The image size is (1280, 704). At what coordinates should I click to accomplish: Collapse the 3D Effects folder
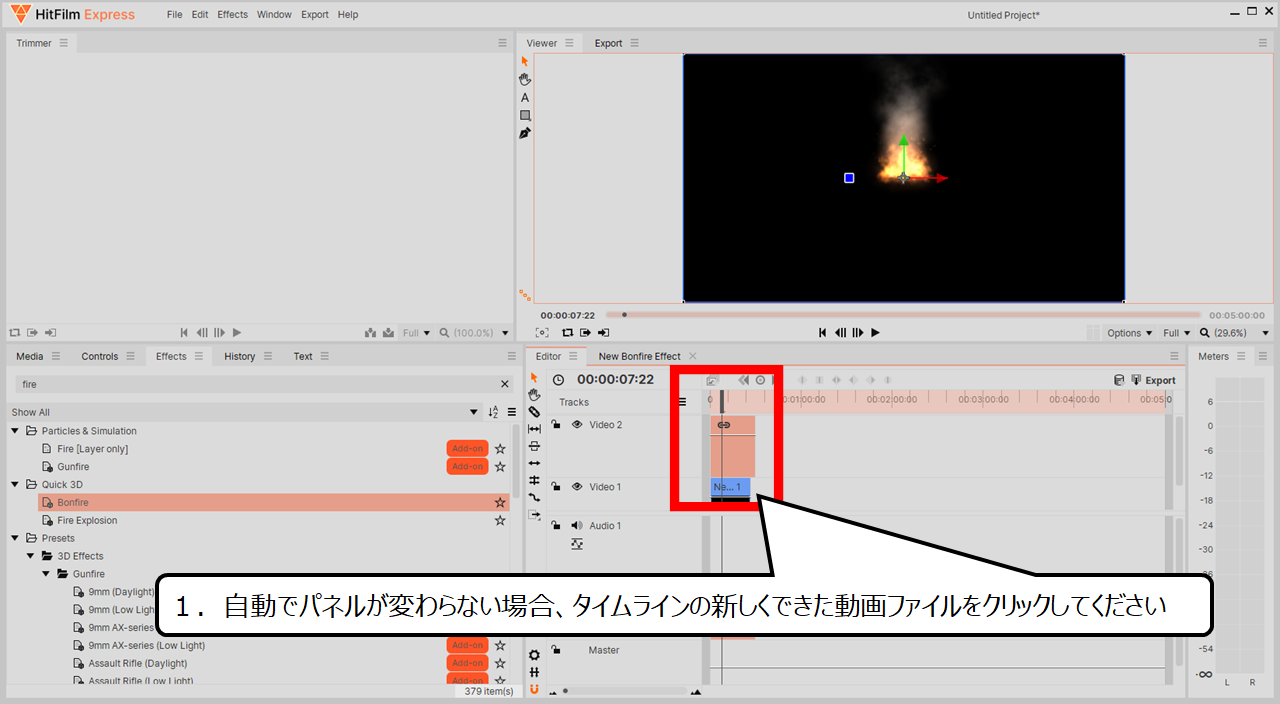coord(31,556)
